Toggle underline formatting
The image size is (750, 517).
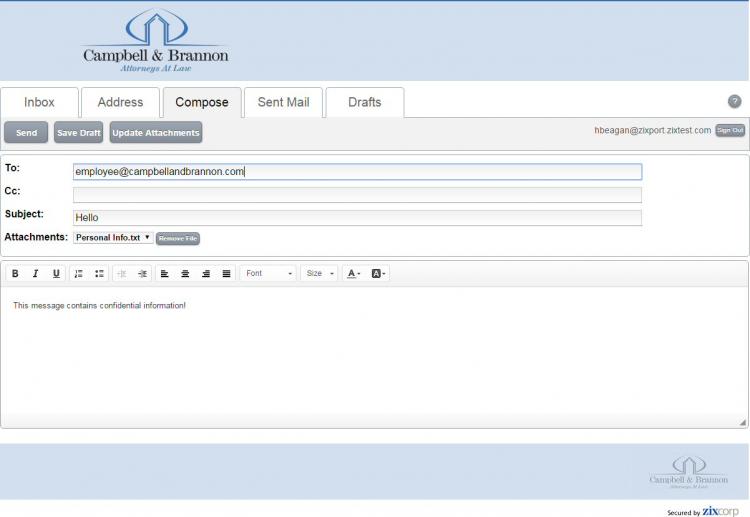[56, 273]
